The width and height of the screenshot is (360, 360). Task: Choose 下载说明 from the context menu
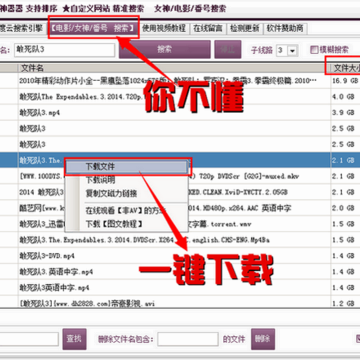(127, 180)
